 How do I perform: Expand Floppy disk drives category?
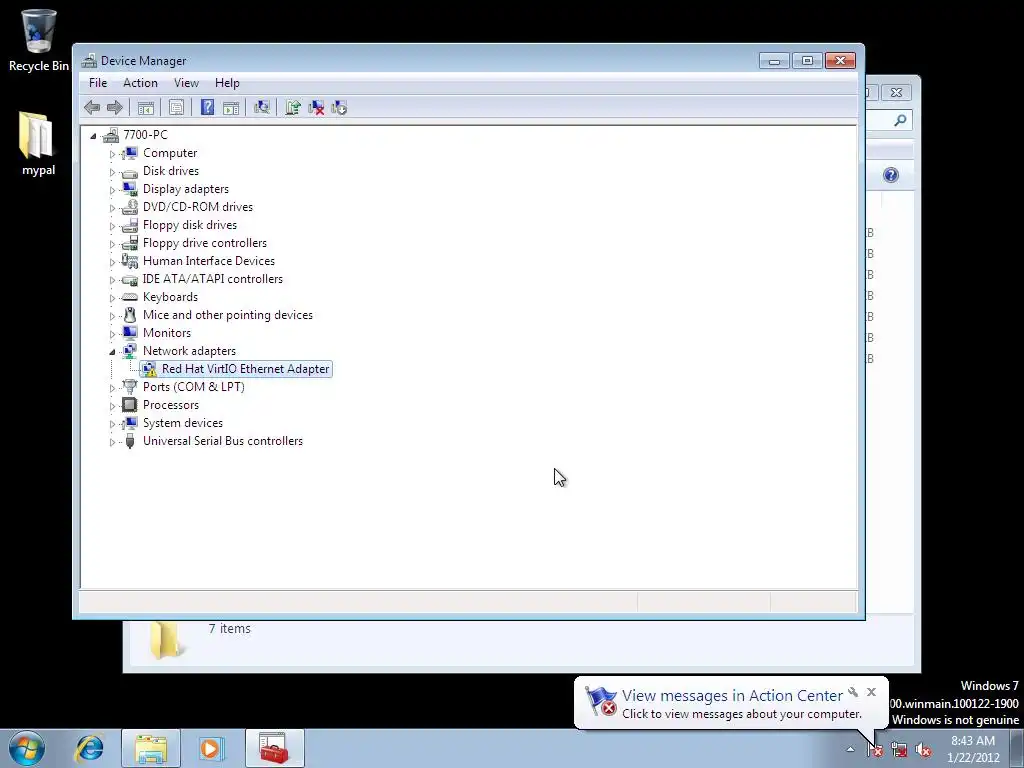tap(112, 226)
